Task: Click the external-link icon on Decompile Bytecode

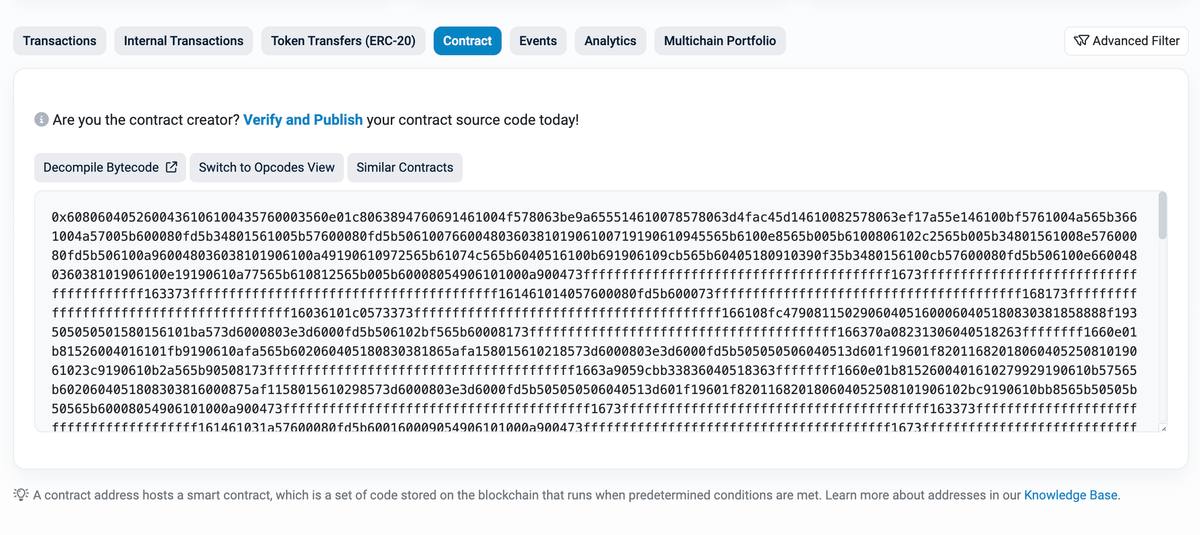Action: coord(172,167)
